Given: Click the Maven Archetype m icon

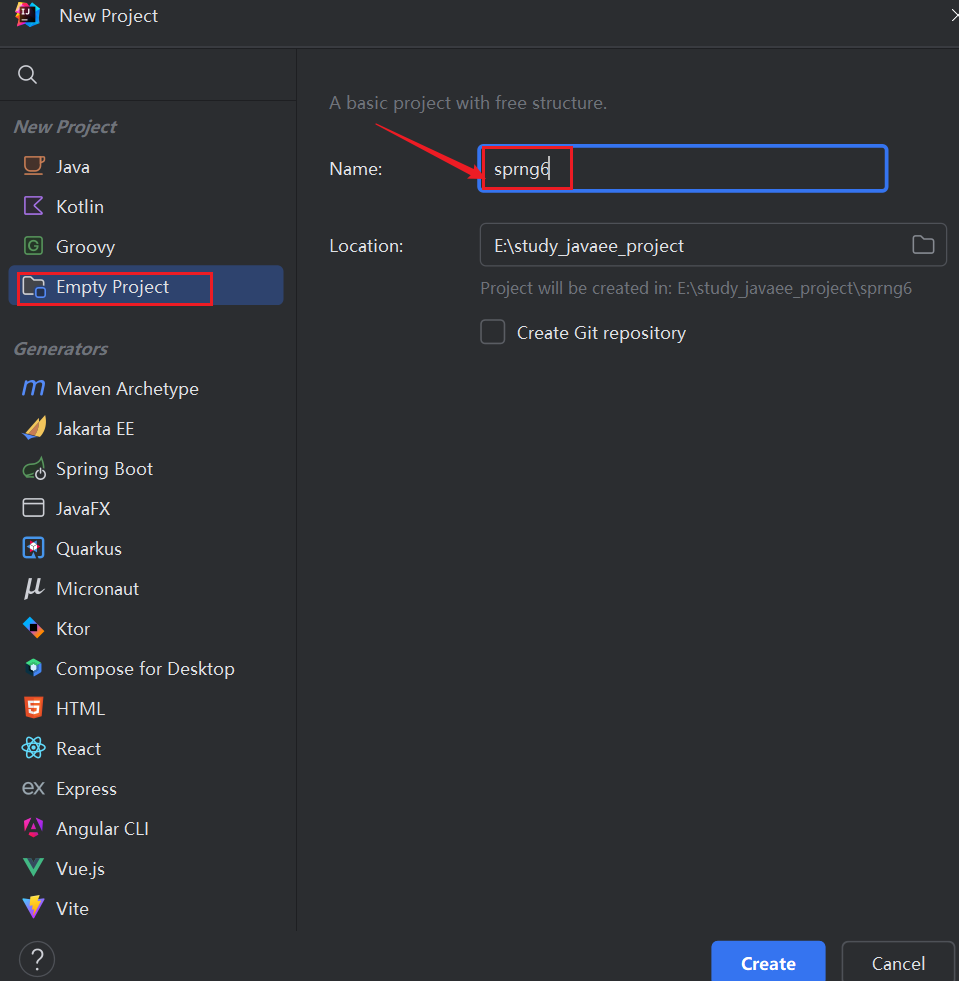Looking at the screenshot, I should 34,388.
